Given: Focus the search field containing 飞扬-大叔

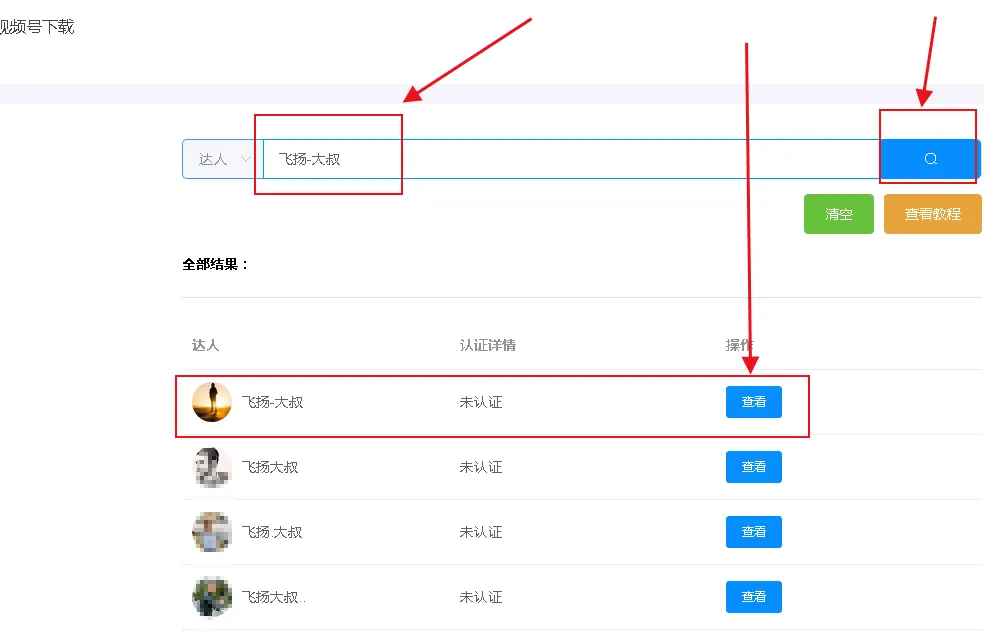Looking at the screenshot, I should click(x=572, y=159).
